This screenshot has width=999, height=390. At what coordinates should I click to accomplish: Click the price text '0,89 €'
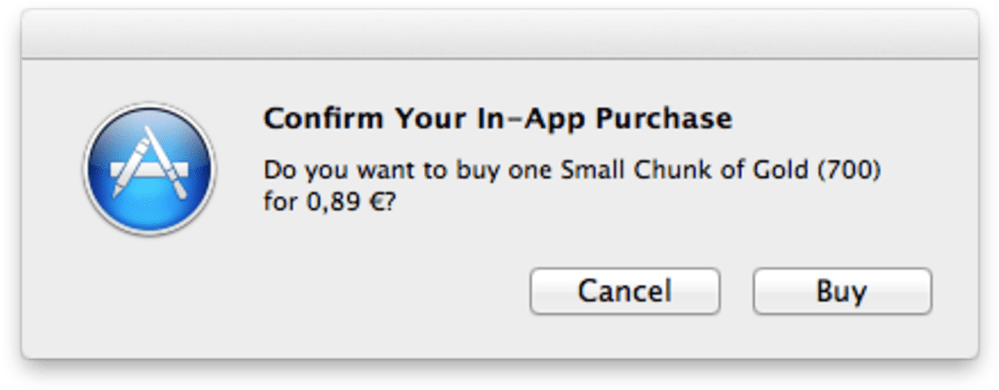click(344, 205)
